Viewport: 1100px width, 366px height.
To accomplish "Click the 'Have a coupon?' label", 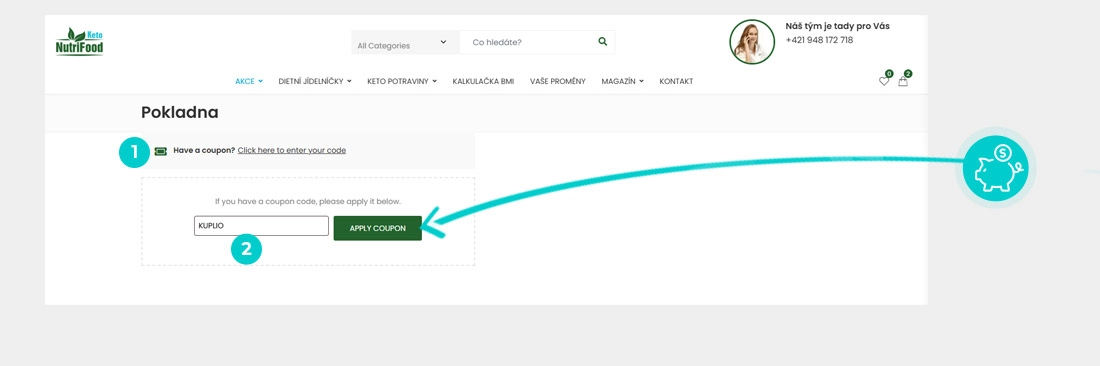I will 204,150.
